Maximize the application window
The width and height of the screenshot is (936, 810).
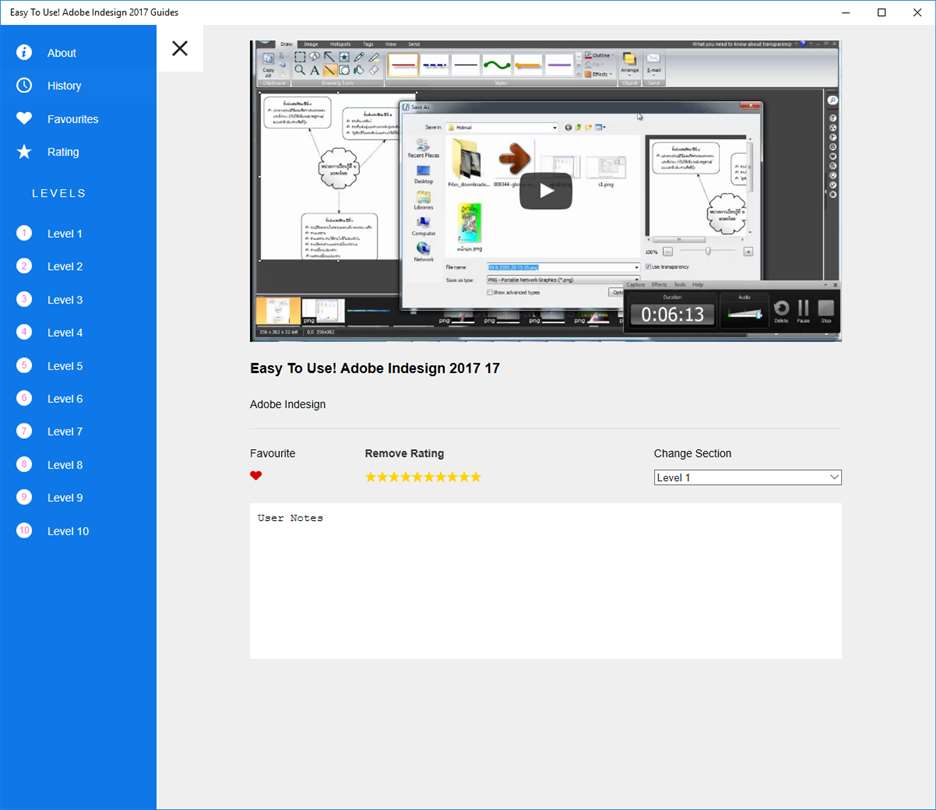[x=881, y=13]
